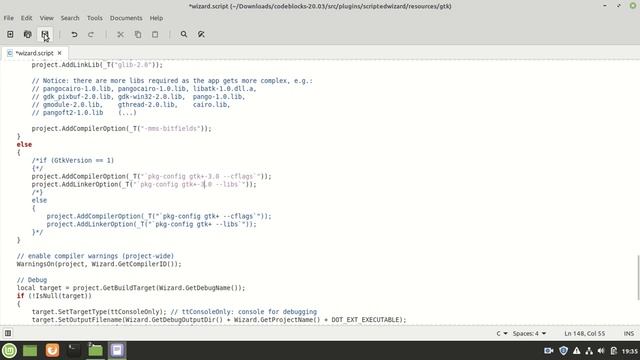Click the comment '// Notice: there are more libs required'
The height and width of the screenshot is (360, 640).
(x=172, y=81)
